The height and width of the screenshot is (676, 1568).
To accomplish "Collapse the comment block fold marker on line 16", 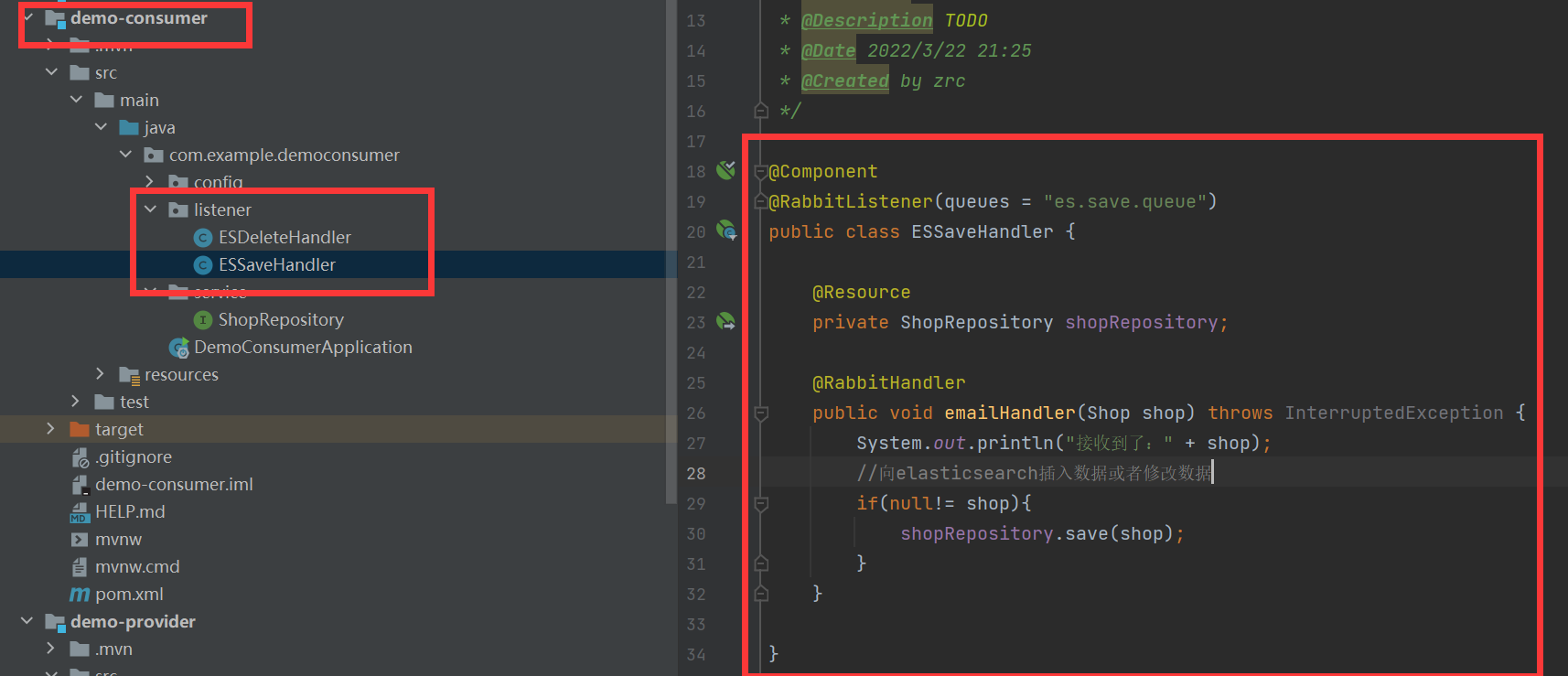I will 761,111.
